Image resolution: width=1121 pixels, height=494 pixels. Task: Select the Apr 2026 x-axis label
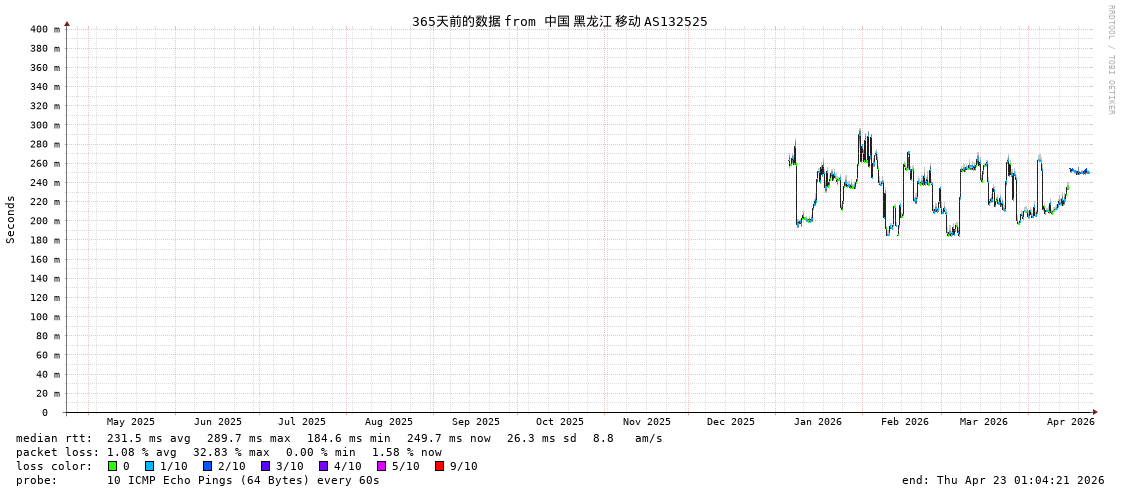[1070, 422]
